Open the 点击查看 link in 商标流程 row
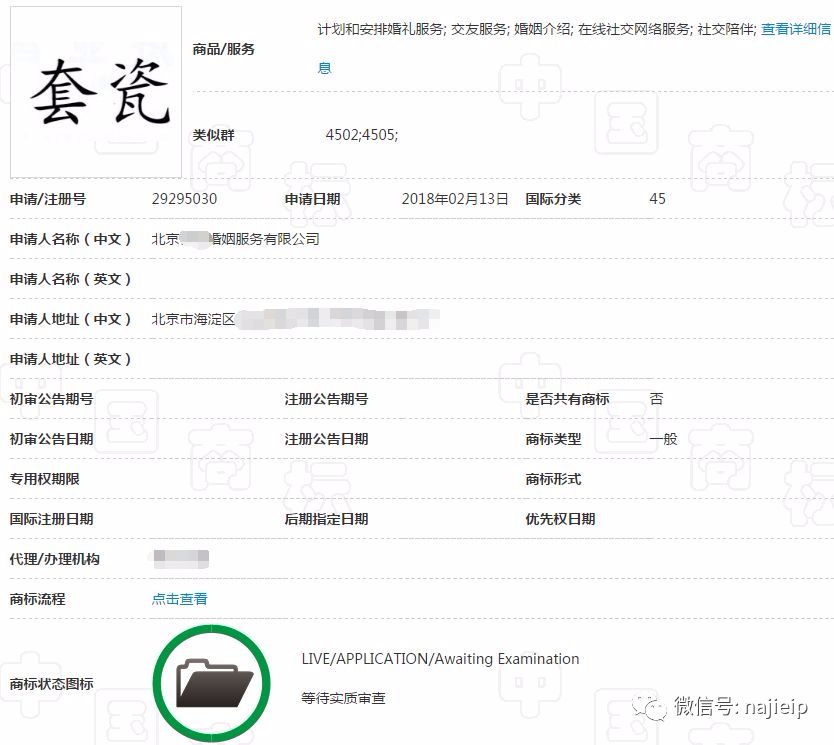Screen dimensions: 834x745 (179, 599)
